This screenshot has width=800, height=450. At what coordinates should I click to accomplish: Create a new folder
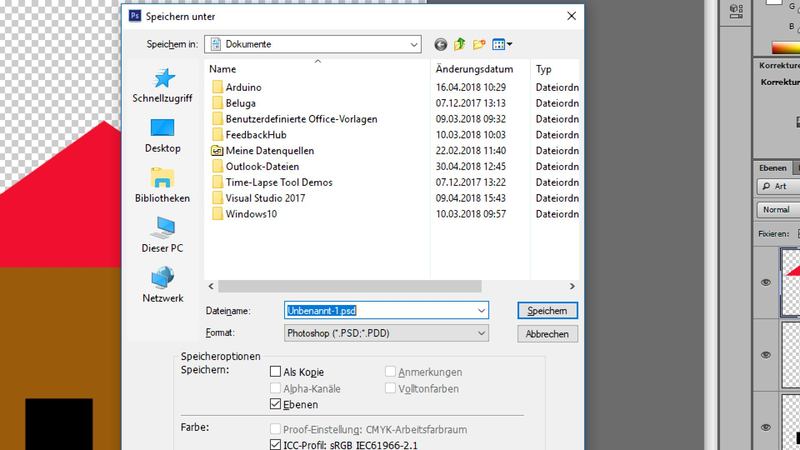(479, 44)
